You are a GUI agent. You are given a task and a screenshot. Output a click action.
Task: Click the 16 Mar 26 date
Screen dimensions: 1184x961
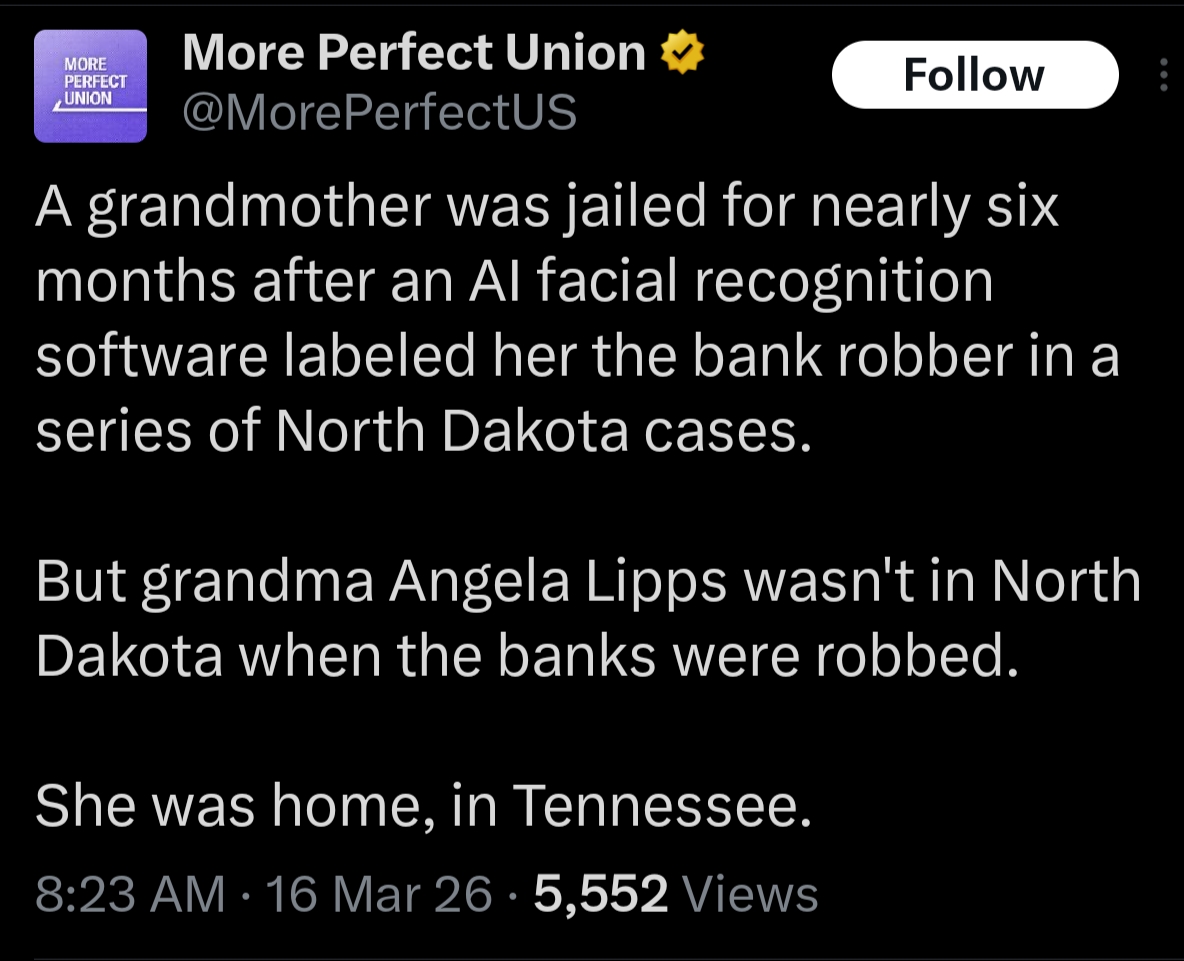[x=379, y=893]
